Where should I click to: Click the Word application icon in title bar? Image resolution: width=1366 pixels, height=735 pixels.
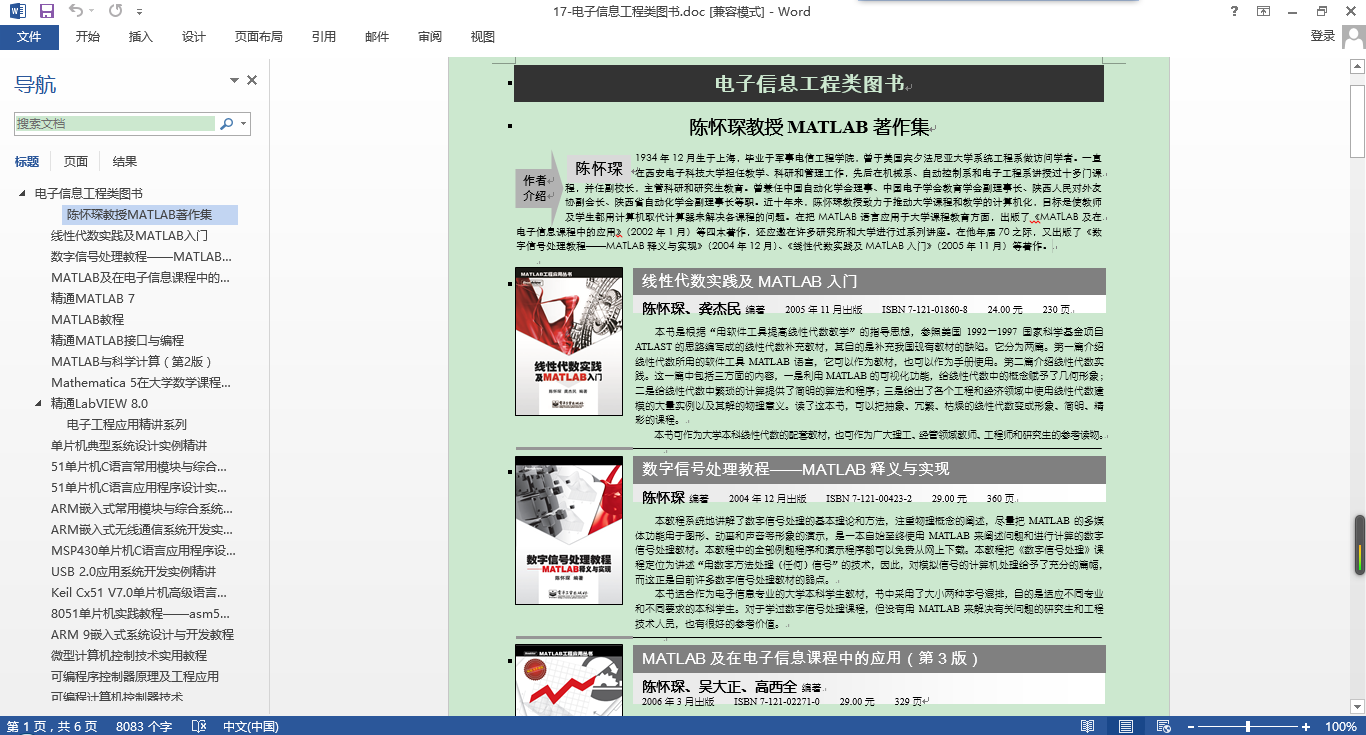pos(16,11)
